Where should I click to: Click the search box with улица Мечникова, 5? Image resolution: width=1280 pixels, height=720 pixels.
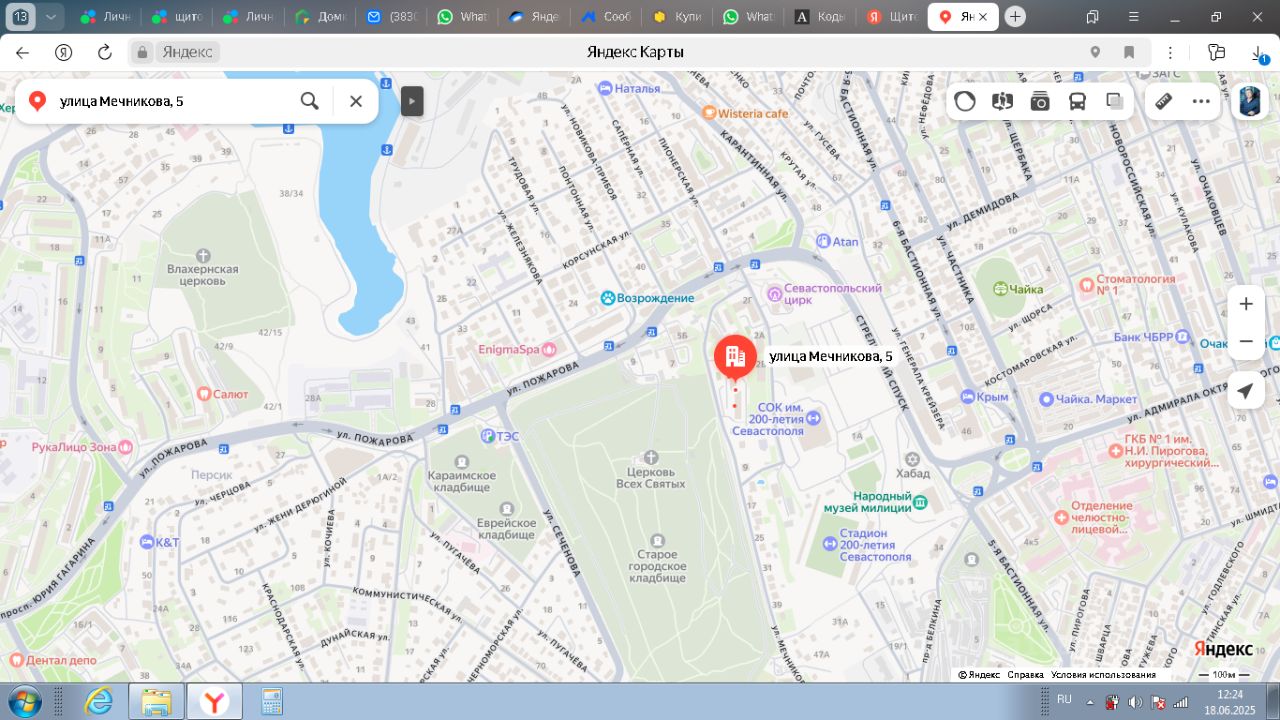pyautogui.click(x=170, y=101)
